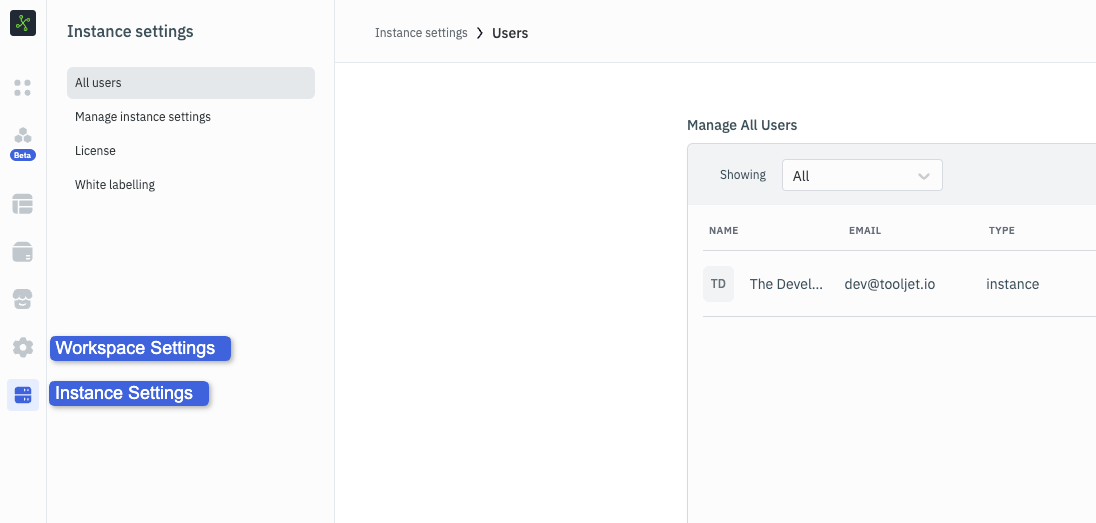Click the Workspace Settings gear icon
Screen dimensions: 1096x523
23,348
